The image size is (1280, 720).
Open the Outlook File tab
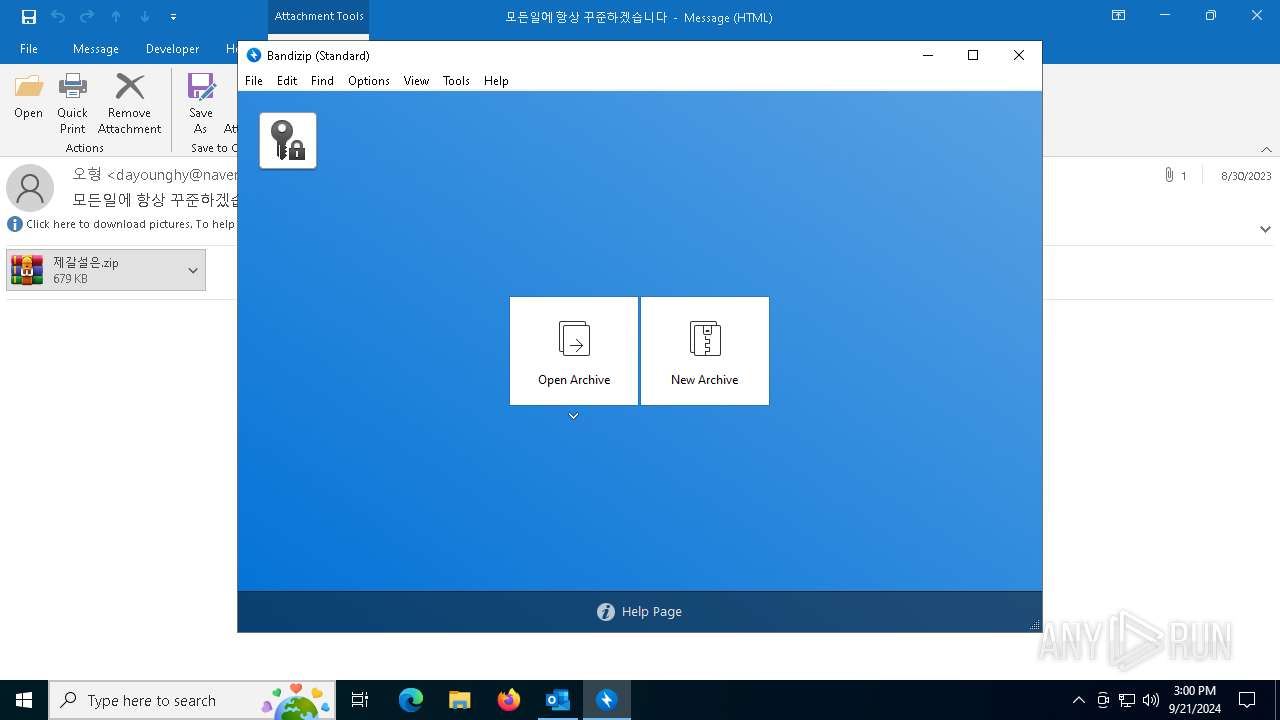[x=29, y=49]
